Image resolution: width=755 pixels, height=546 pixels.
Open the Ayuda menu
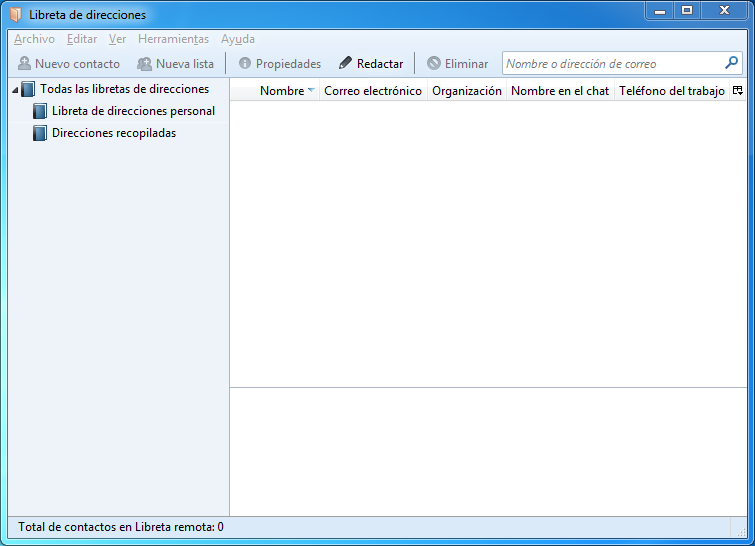(238, 39)
